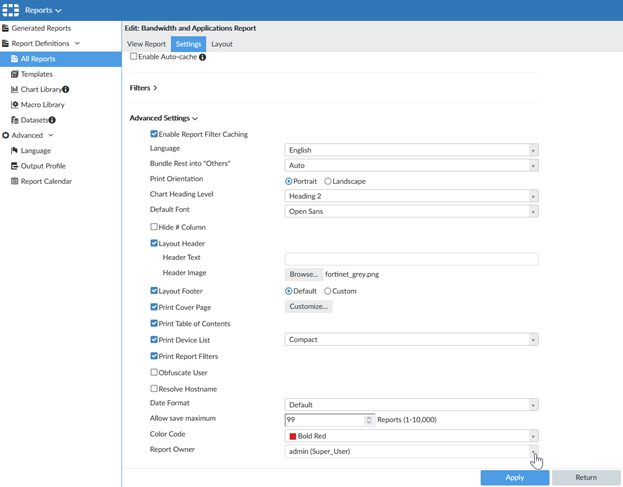Click the Datasets icon in sidebar

[14, 120]
